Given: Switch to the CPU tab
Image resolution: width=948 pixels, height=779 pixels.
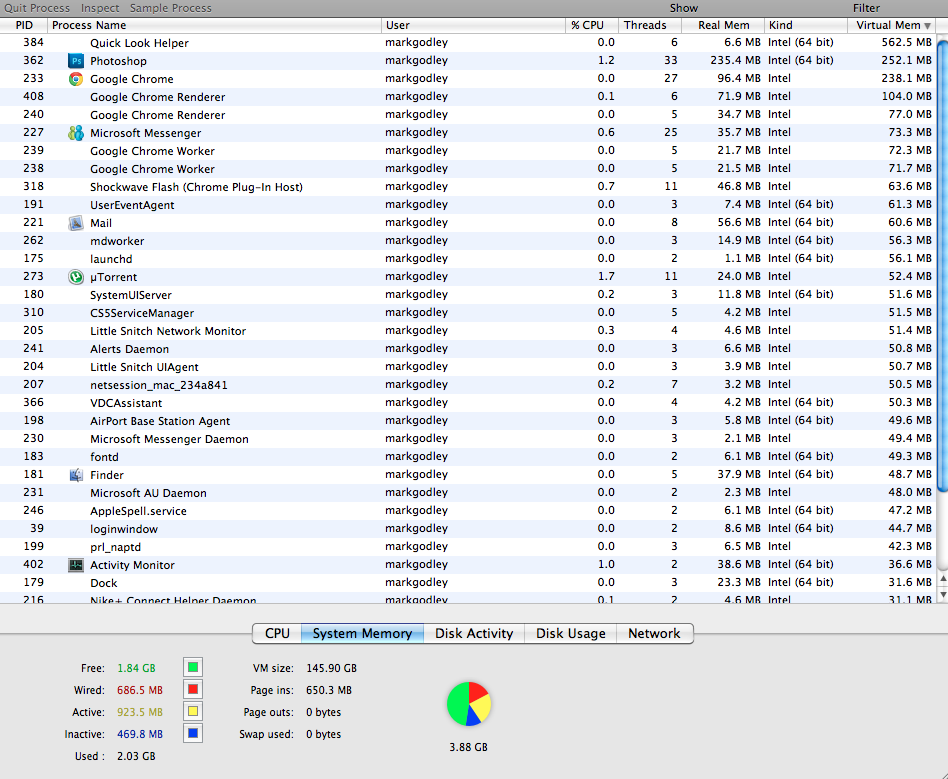Looking at the screenshot, I should 277,633.
